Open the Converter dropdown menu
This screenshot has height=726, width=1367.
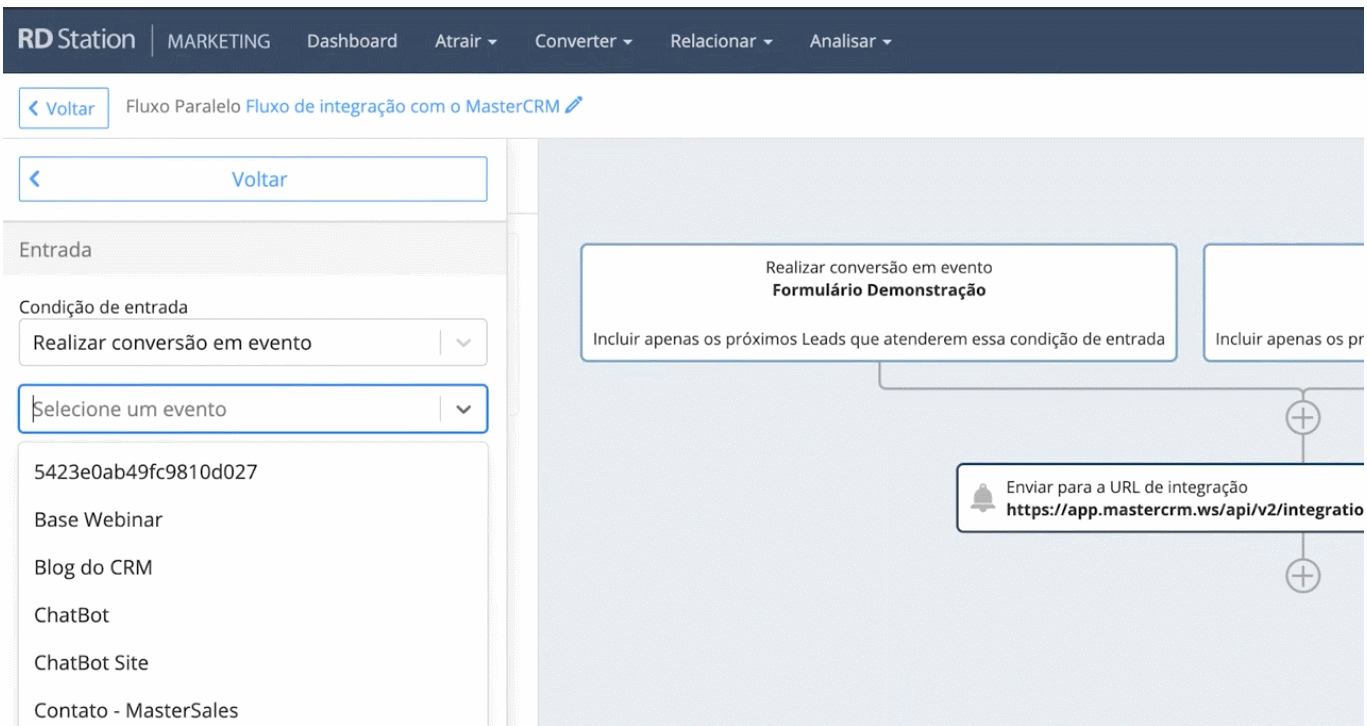584,42
